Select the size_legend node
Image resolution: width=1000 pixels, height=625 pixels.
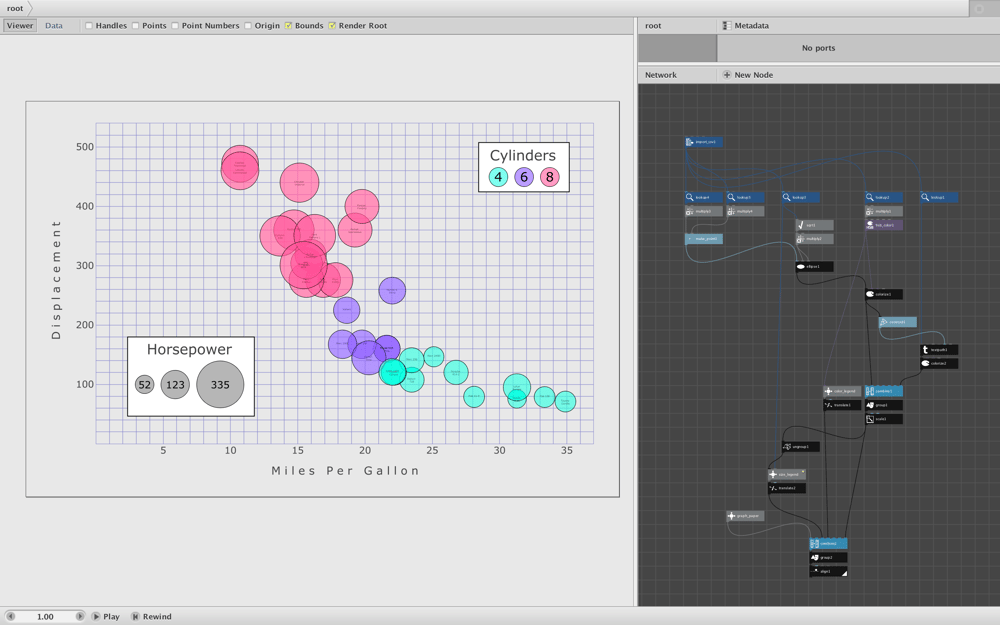tap(786, 474)
